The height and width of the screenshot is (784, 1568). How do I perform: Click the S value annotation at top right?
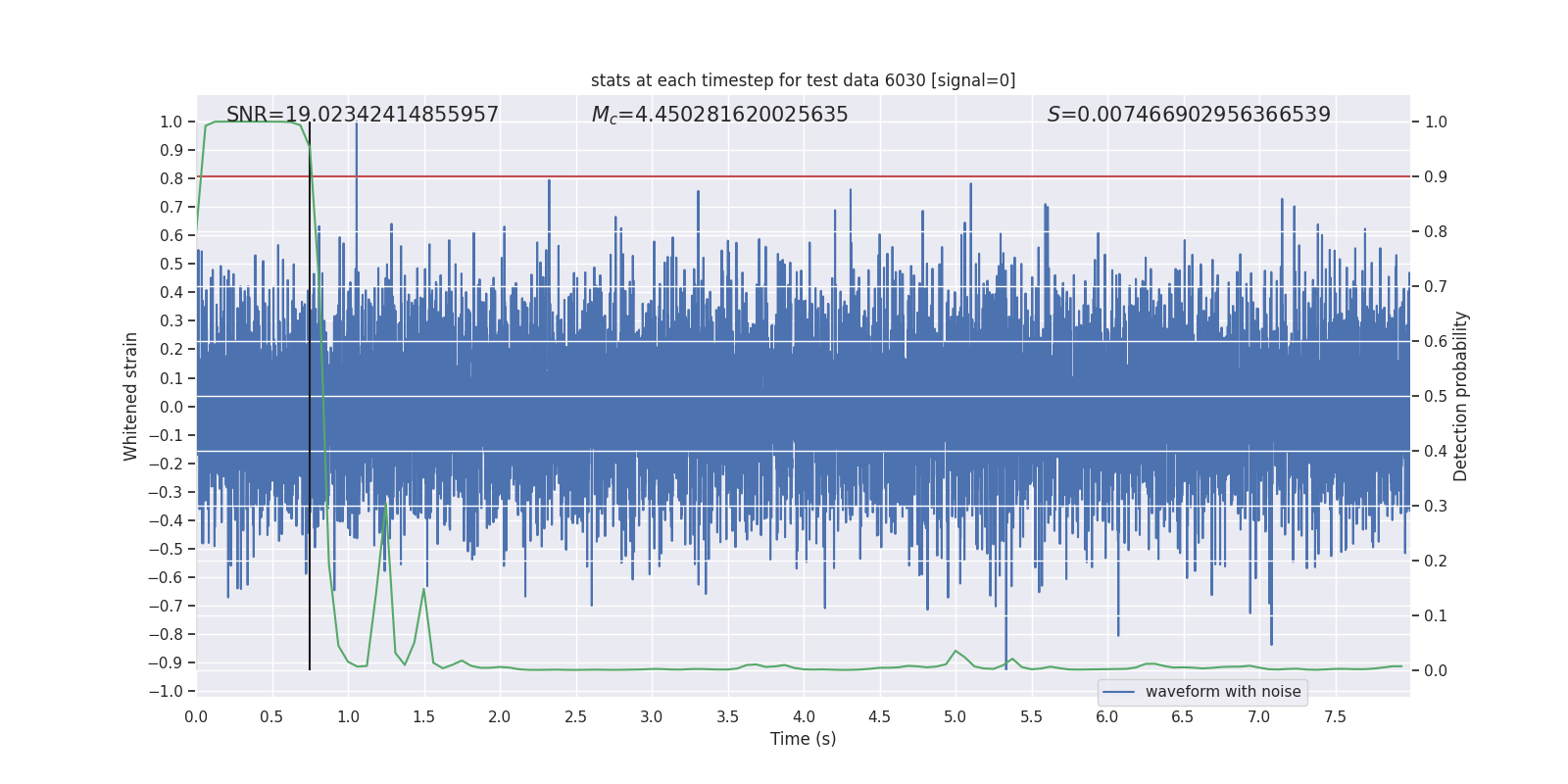point(1188,115)
